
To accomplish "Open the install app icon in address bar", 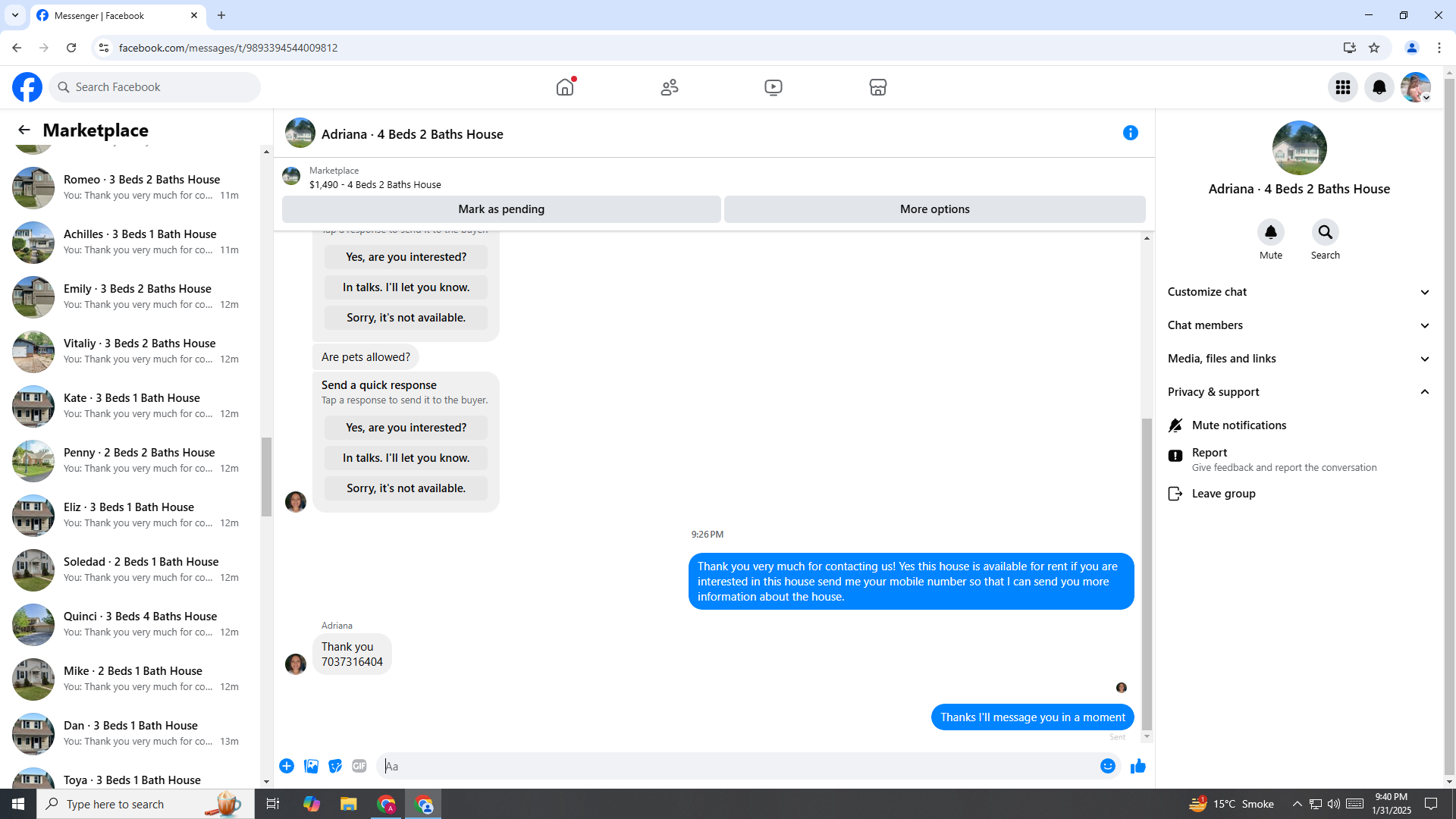I will pos(1350,48).
